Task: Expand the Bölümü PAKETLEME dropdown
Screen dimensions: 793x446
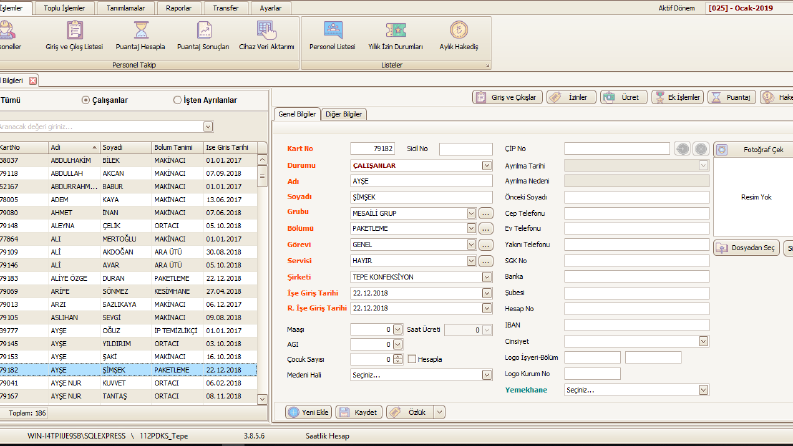Action: [471, 229]
